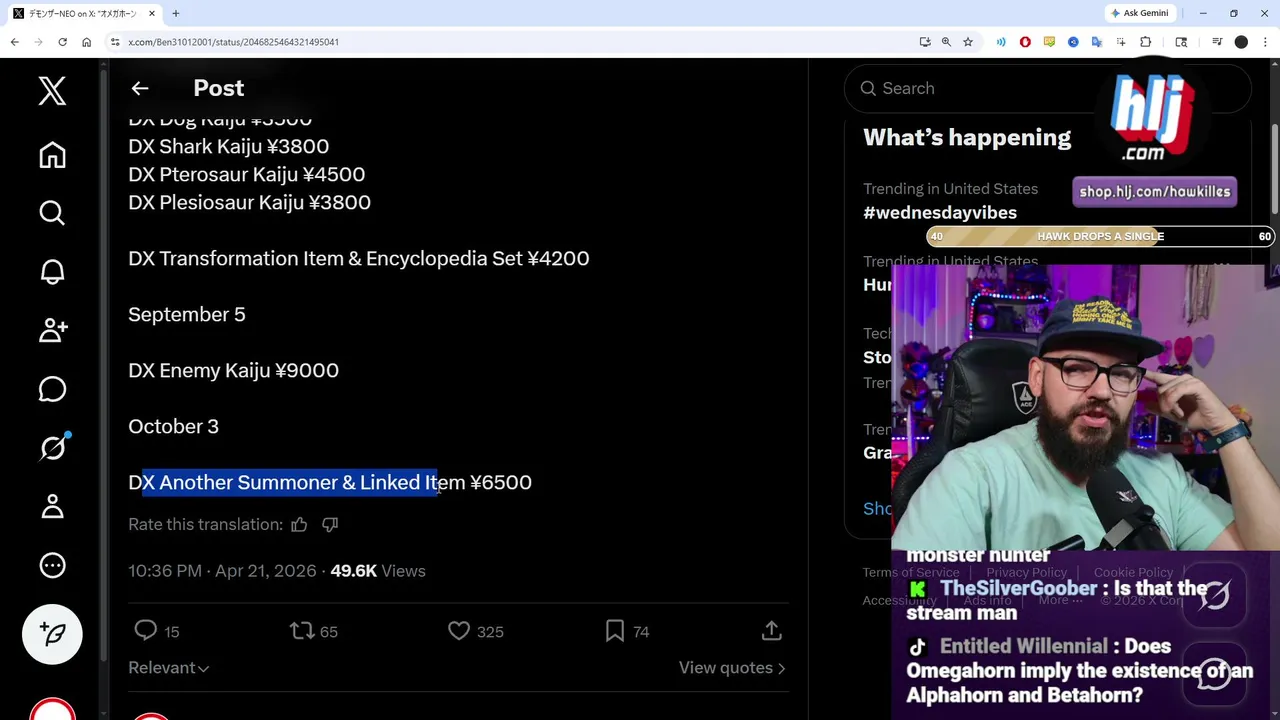
Task: Select the X post browser tab
Action: pos(85,13)
